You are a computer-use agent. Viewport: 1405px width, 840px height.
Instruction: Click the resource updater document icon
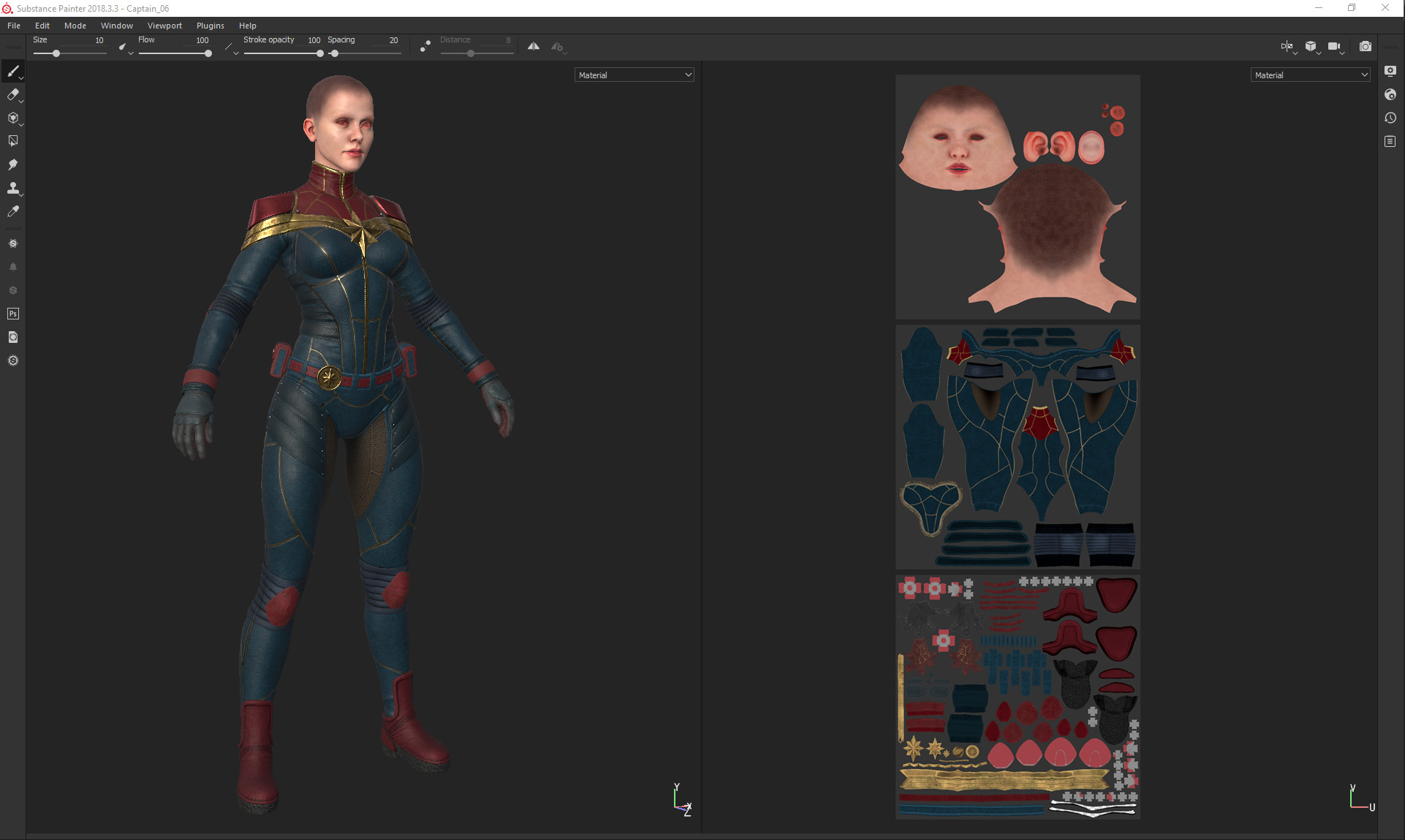click(x=12, y=337)
